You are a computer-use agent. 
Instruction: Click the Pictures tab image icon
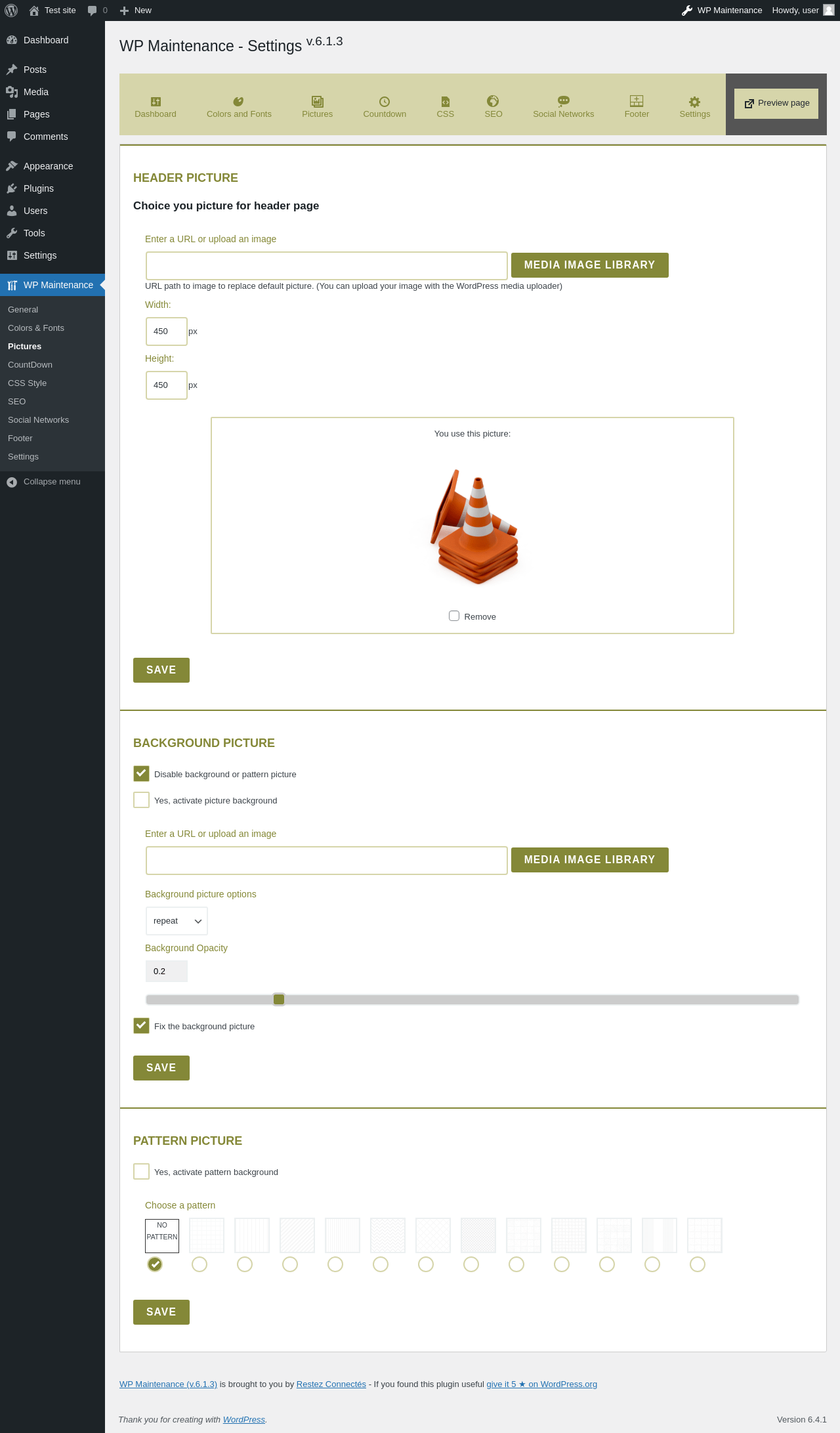318,101
